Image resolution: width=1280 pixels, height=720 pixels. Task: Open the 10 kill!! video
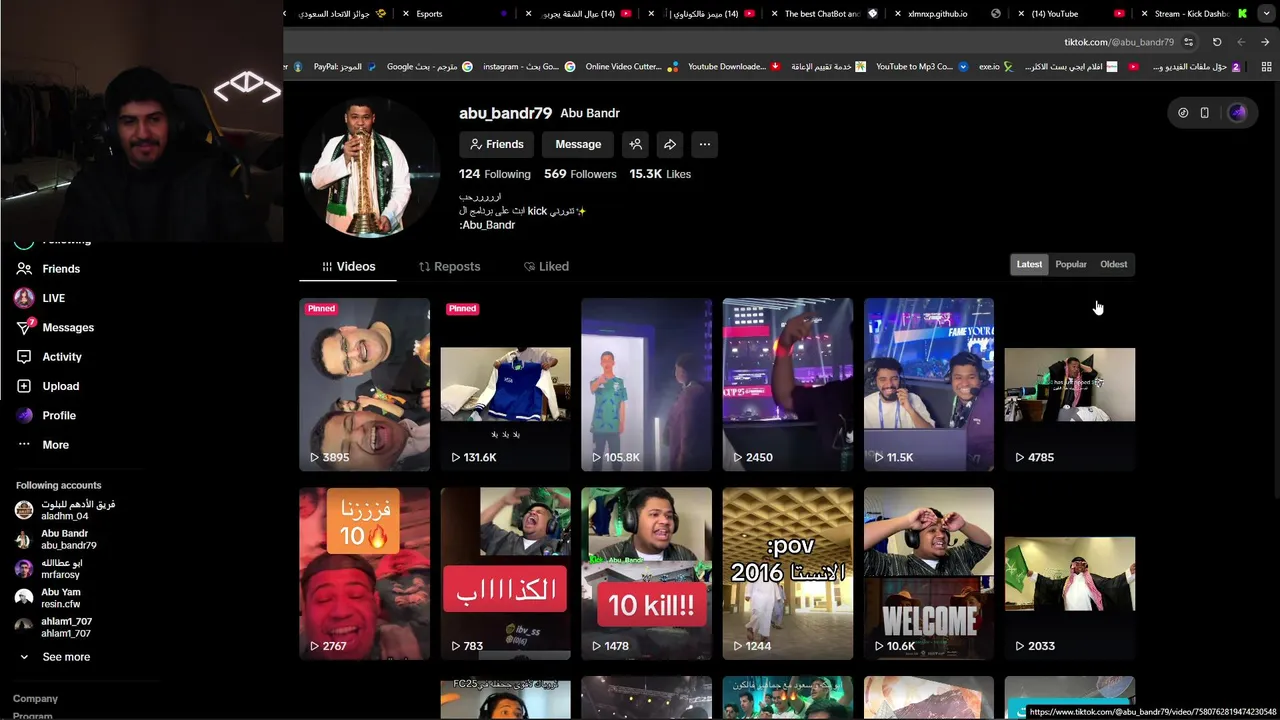click(646, 573)
